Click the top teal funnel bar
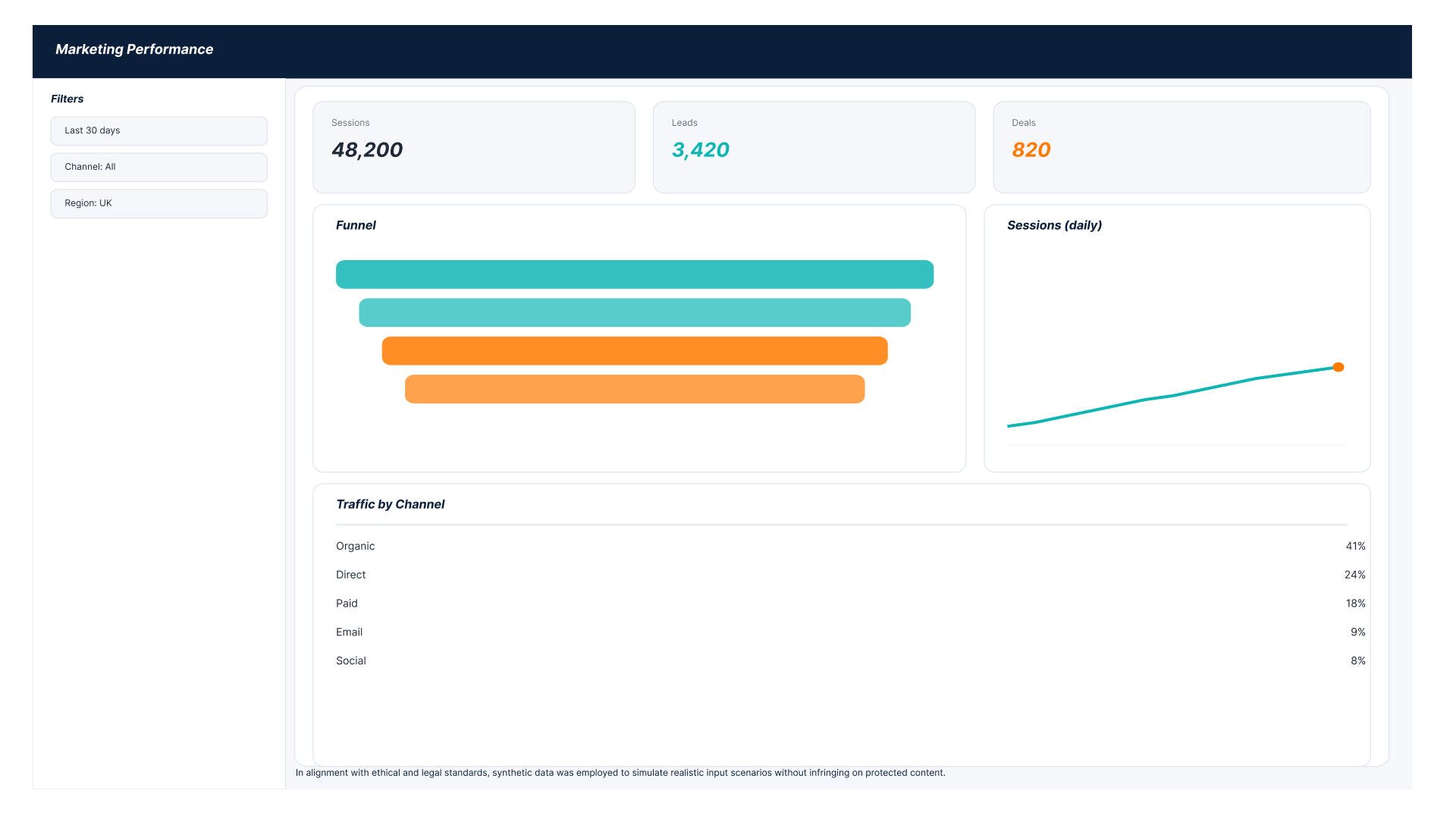 (x=634, y=275)
